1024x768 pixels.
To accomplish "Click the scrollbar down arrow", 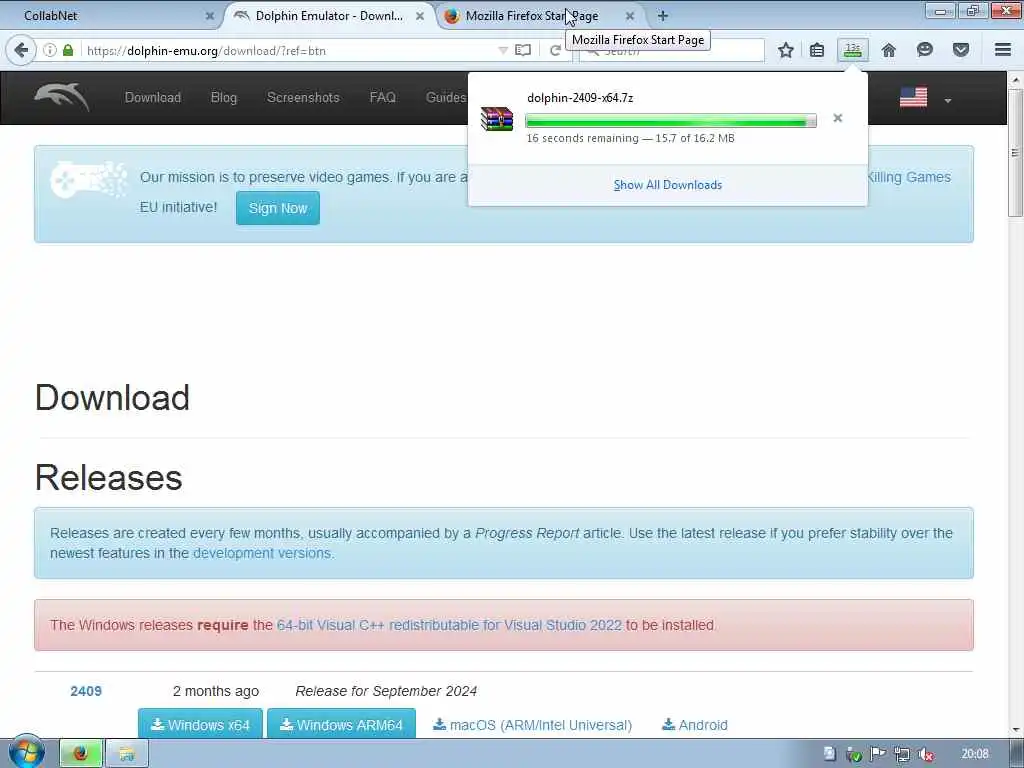I will coord(1015,730).
